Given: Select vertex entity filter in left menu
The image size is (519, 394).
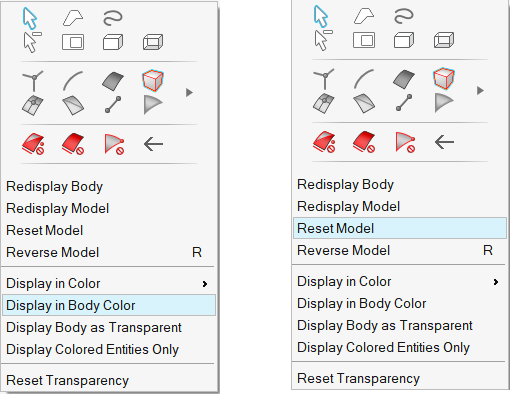Looking at the screenshot, I should [x=33, y=80].
